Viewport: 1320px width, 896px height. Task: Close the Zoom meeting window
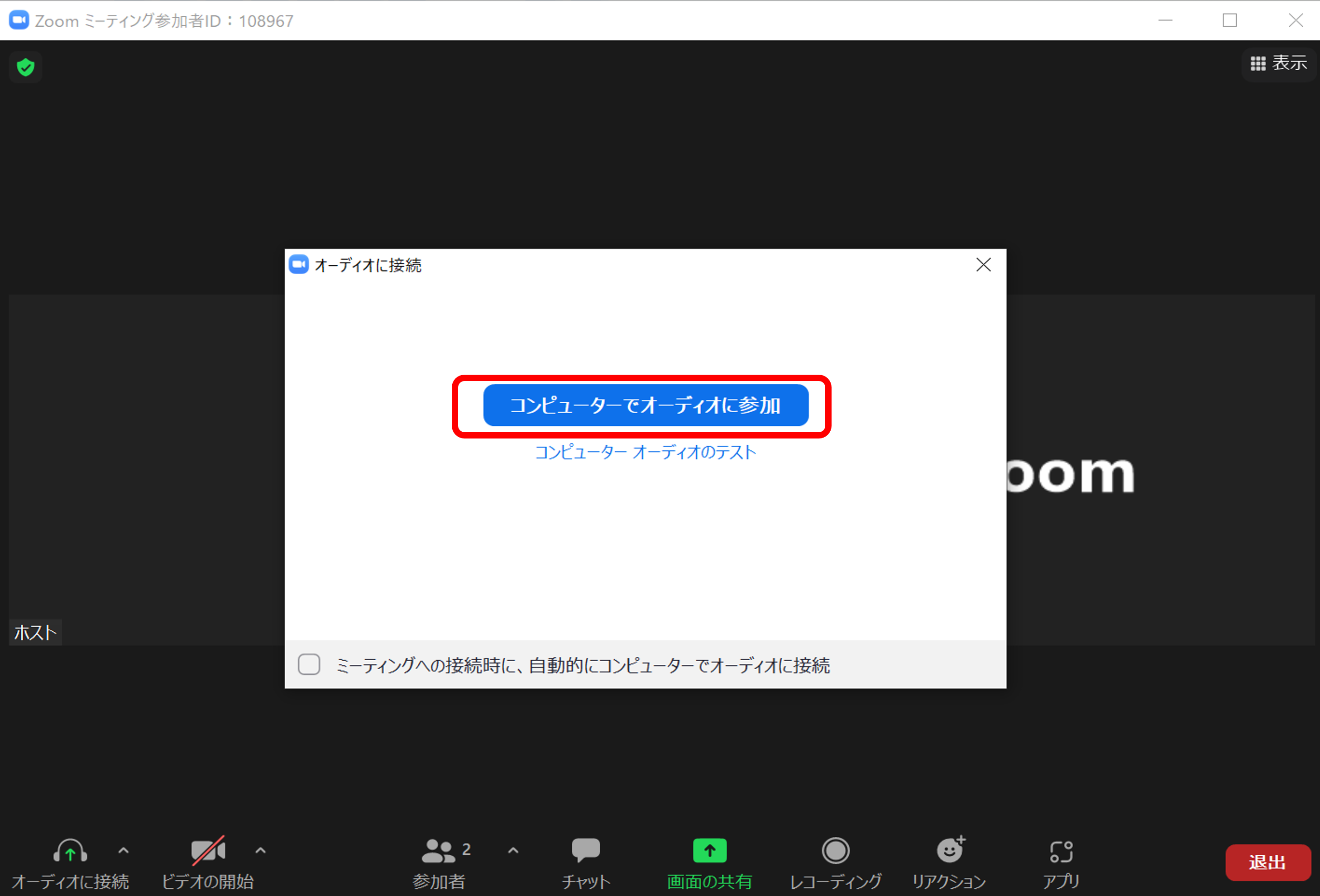(x=1296, y=20)
